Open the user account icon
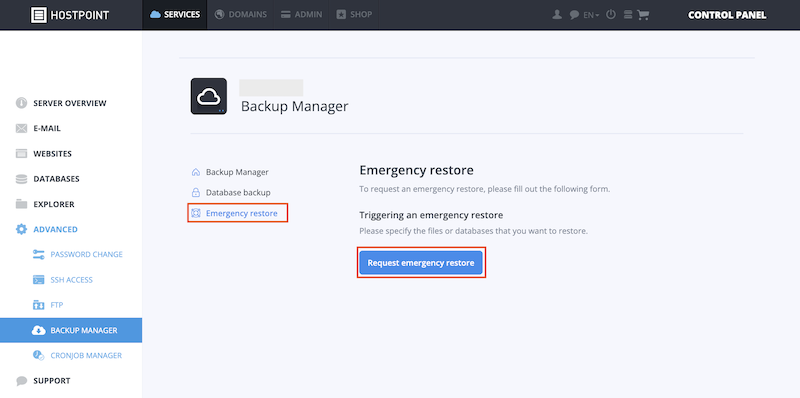The width and height of the screenshot is (800, 398). (557, 15)
